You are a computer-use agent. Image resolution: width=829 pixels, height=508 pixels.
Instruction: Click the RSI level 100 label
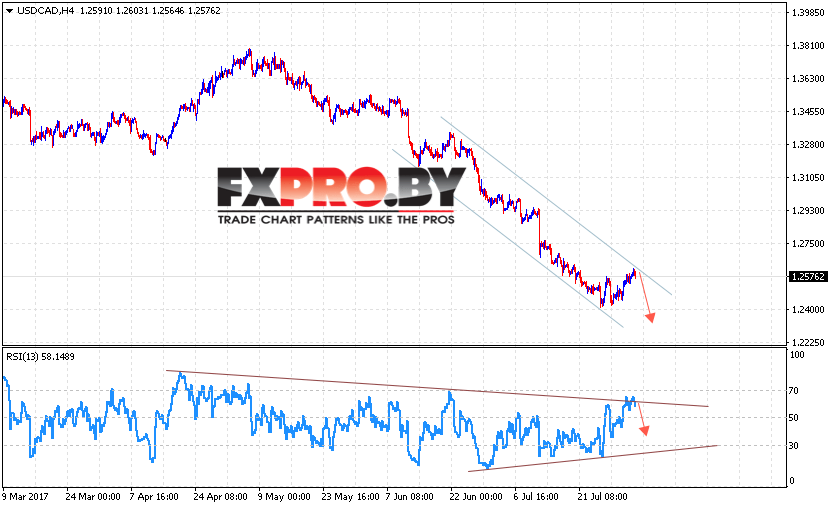(797, 355)
